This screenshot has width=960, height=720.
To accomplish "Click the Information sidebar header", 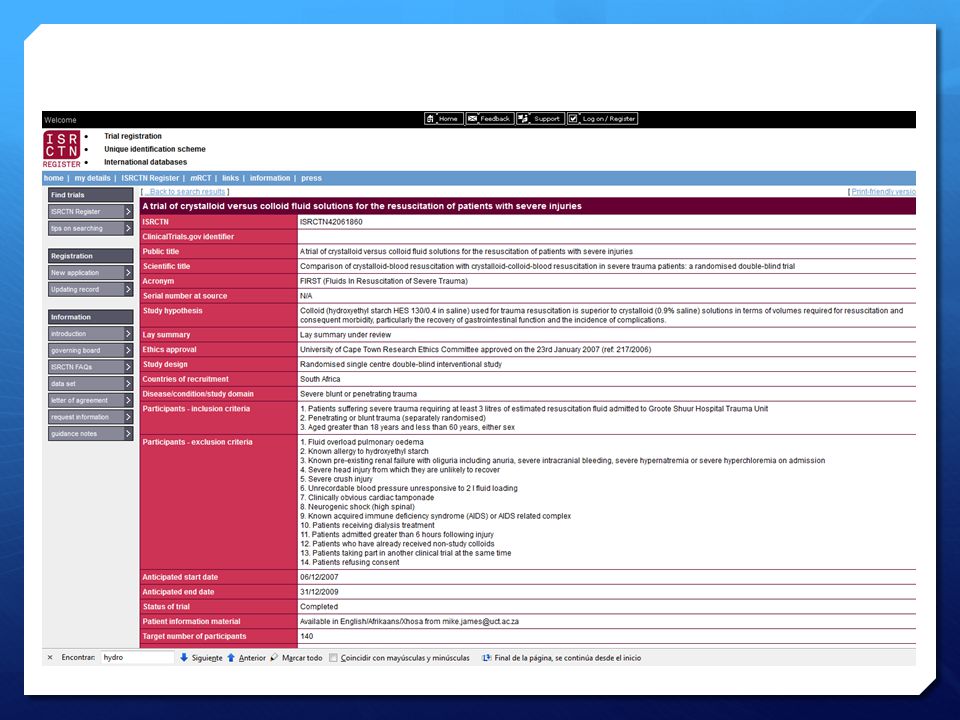I will click(91, 317).
